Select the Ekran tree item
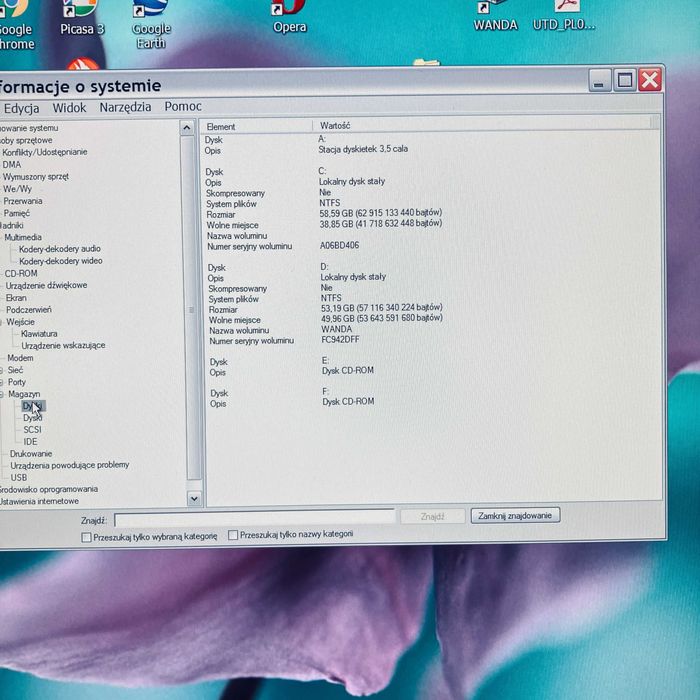 point(16,298)
